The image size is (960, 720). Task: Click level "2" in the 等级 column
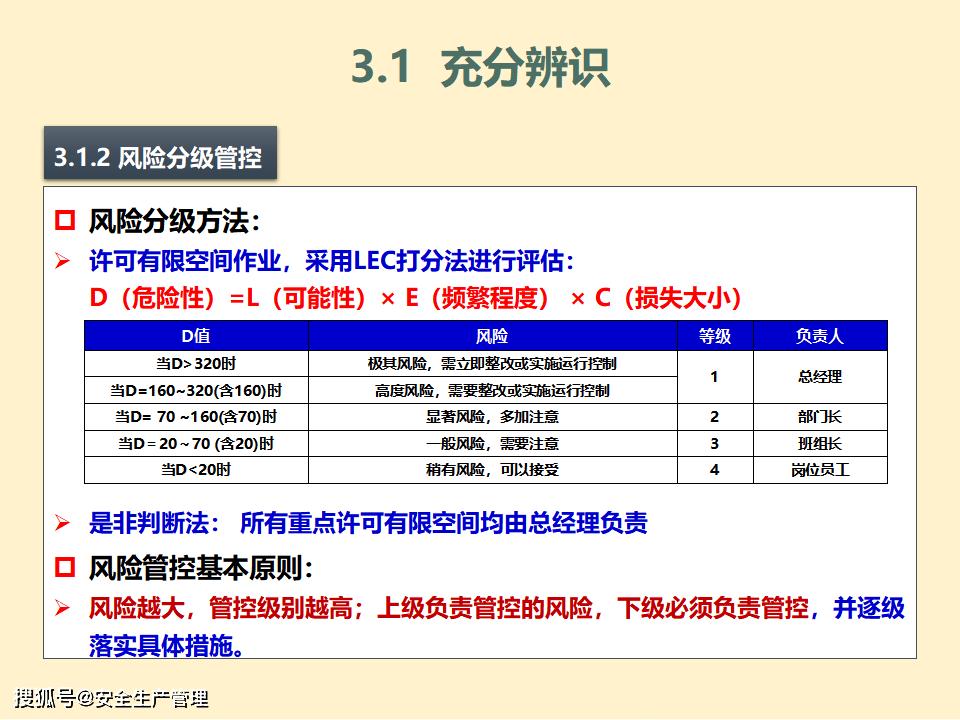click(715, 417)
